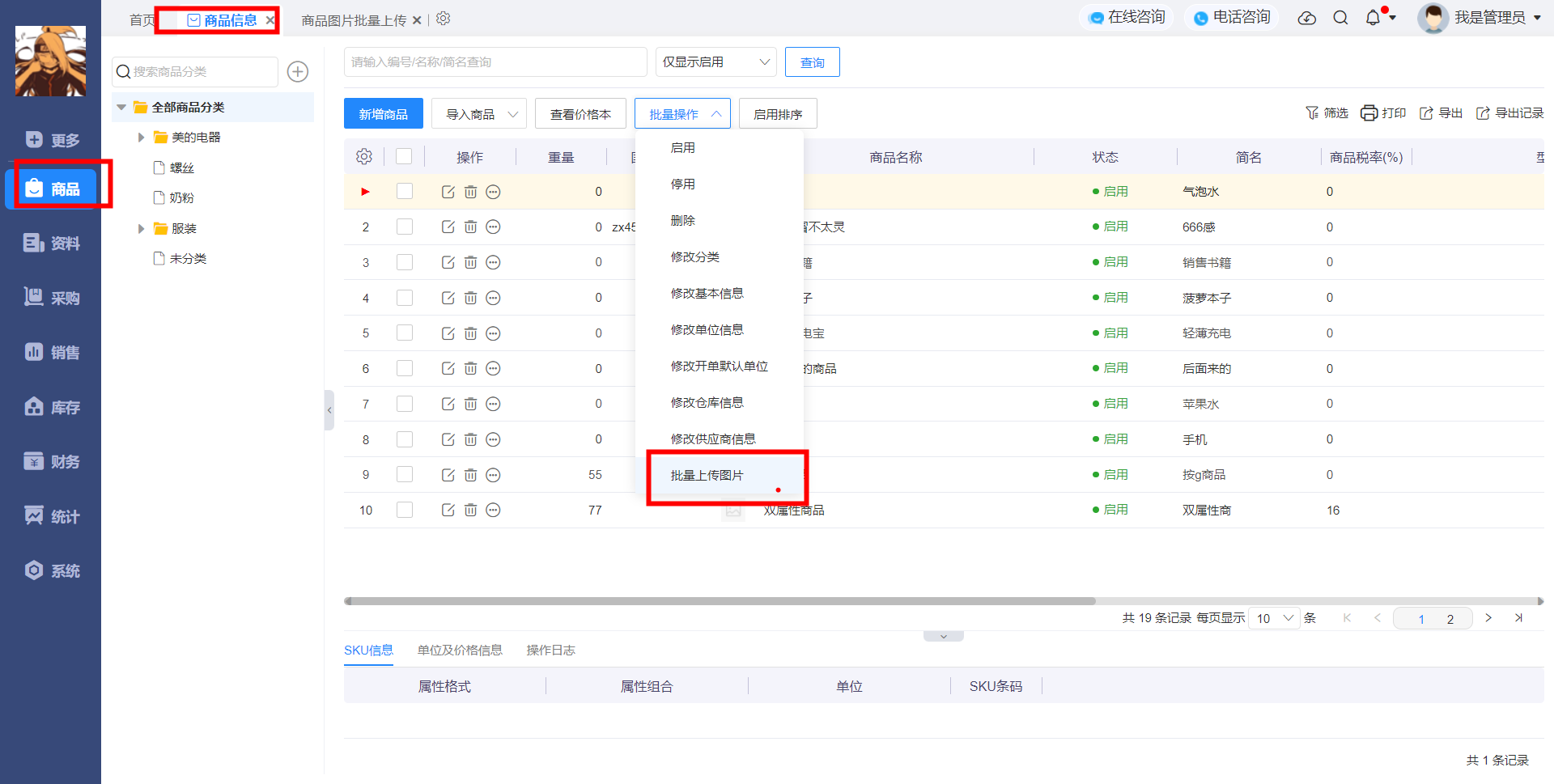Open the 我是管理员 user menu
The image size is (1554, 784).
1480,18
